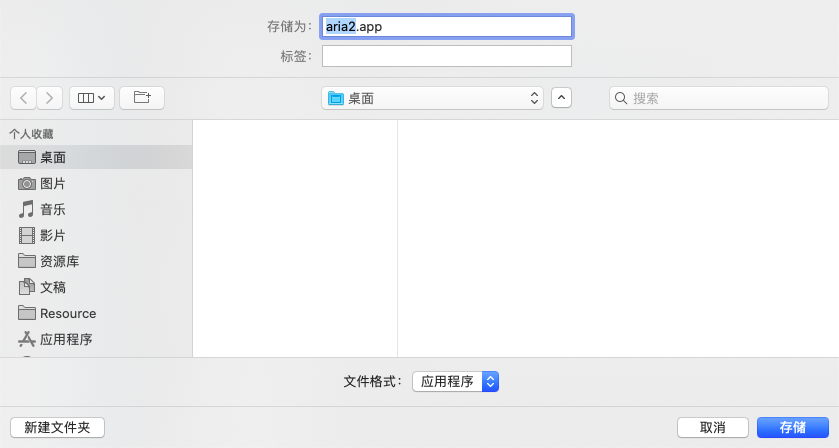Click the 搜索 search field

719,98
